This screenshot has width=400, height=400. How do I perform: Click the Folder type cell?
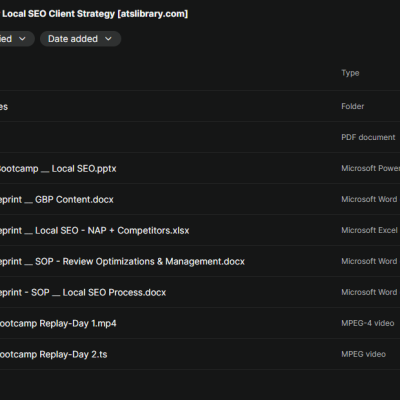coord(352,106)
